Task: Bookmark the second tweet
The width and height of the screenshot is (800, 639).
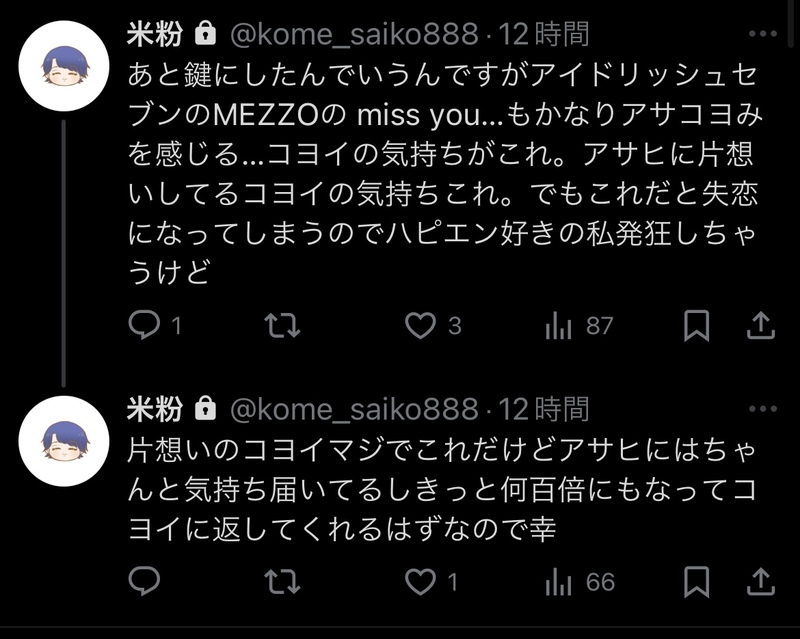Action: click(x=697, y=581)
